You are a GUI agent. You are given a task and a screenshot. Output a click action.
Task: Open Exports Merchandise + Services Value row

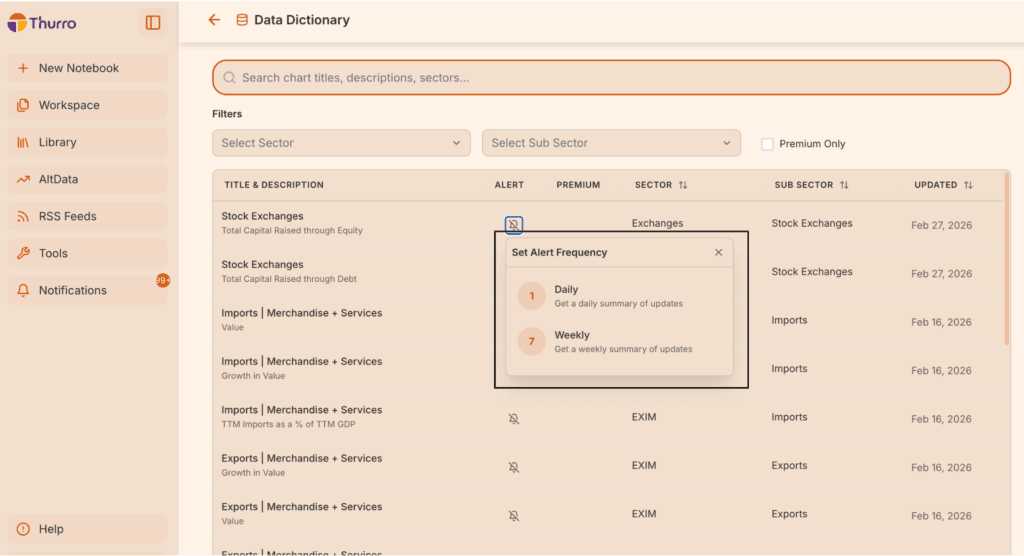[302, 513]
